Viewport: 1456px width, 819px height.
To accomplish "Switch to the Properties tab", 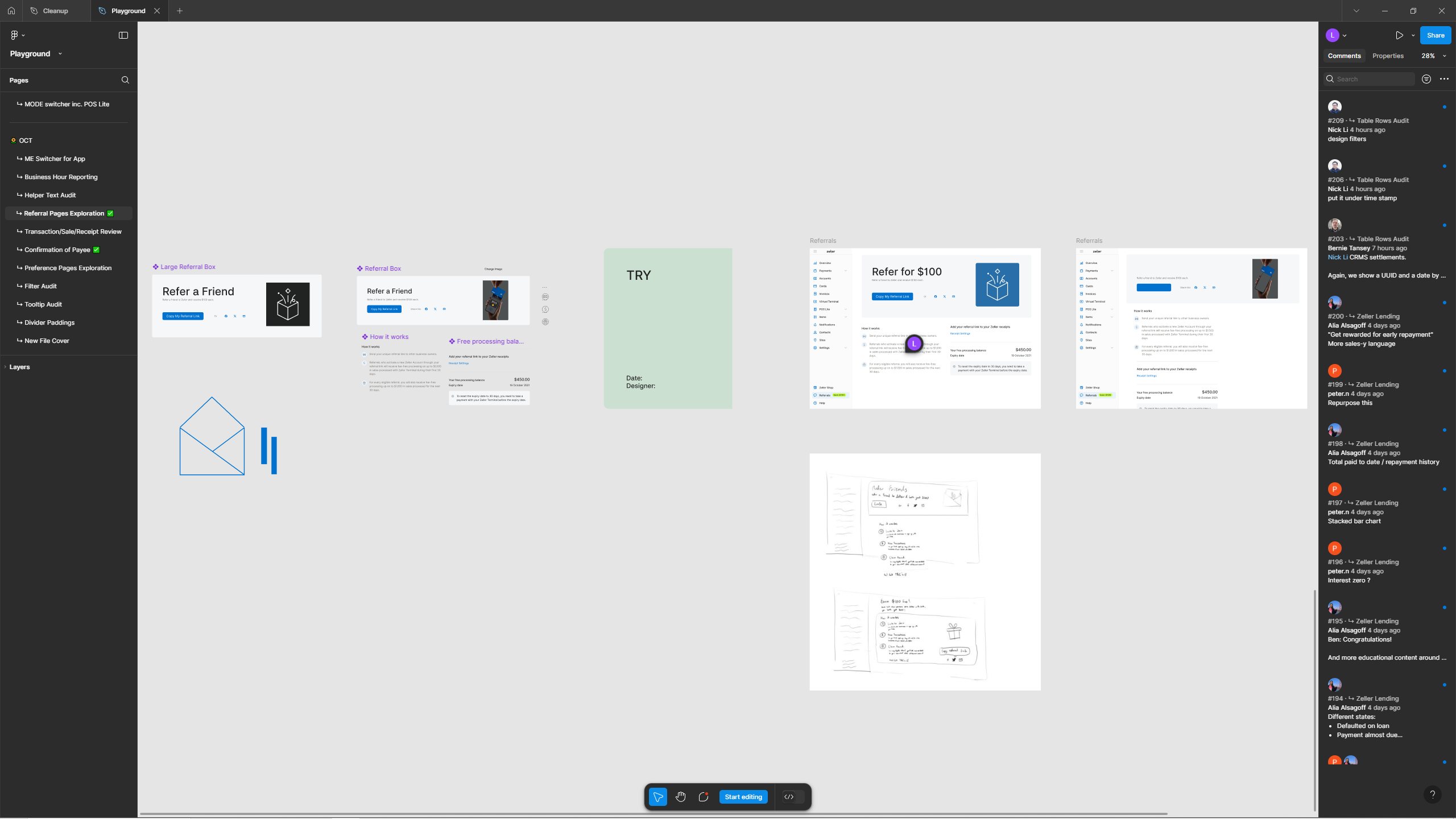I will pyautogui.click(x=1387, y=55).
